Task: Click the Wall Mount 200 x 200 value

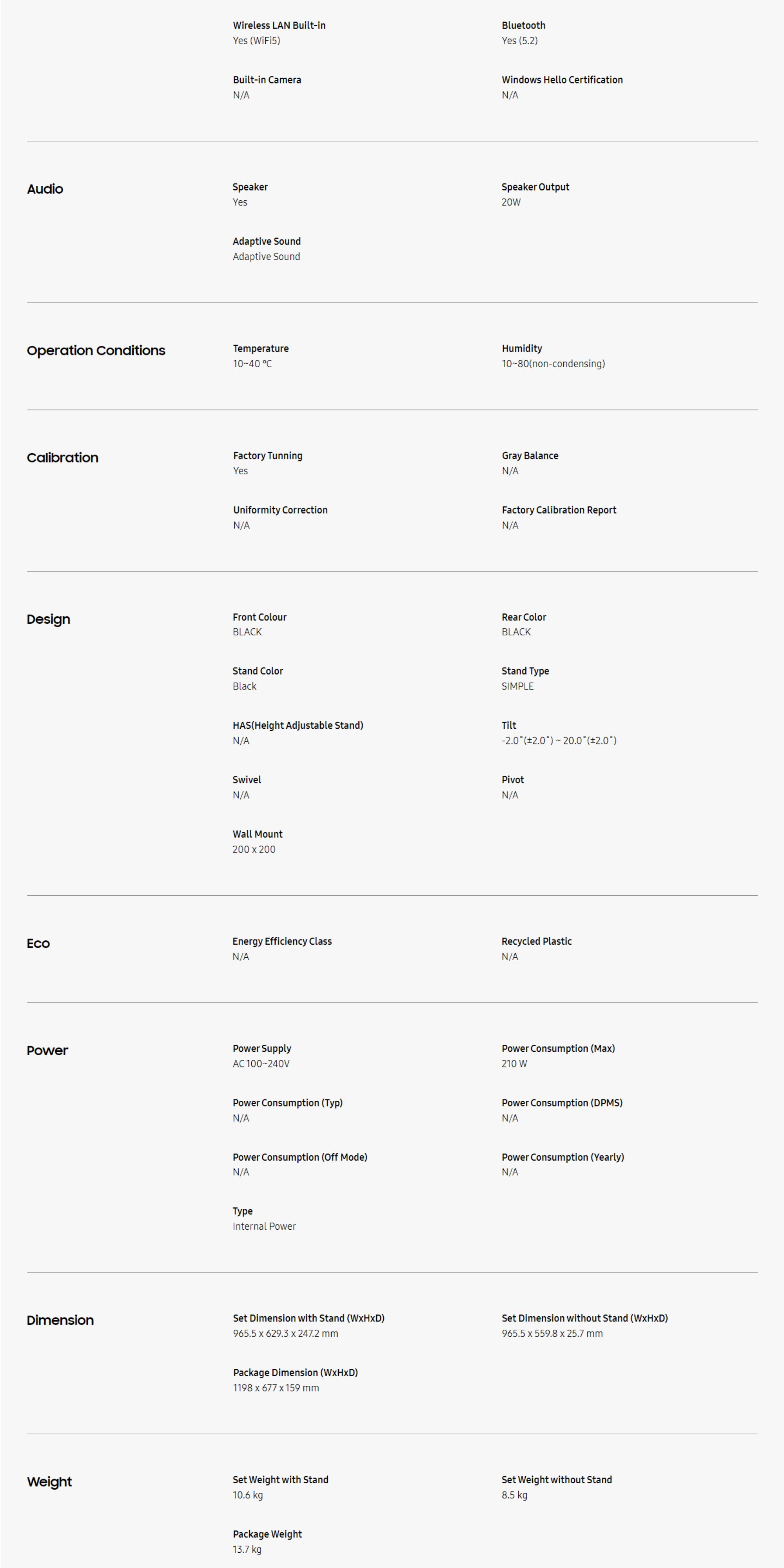Action: 253,849
